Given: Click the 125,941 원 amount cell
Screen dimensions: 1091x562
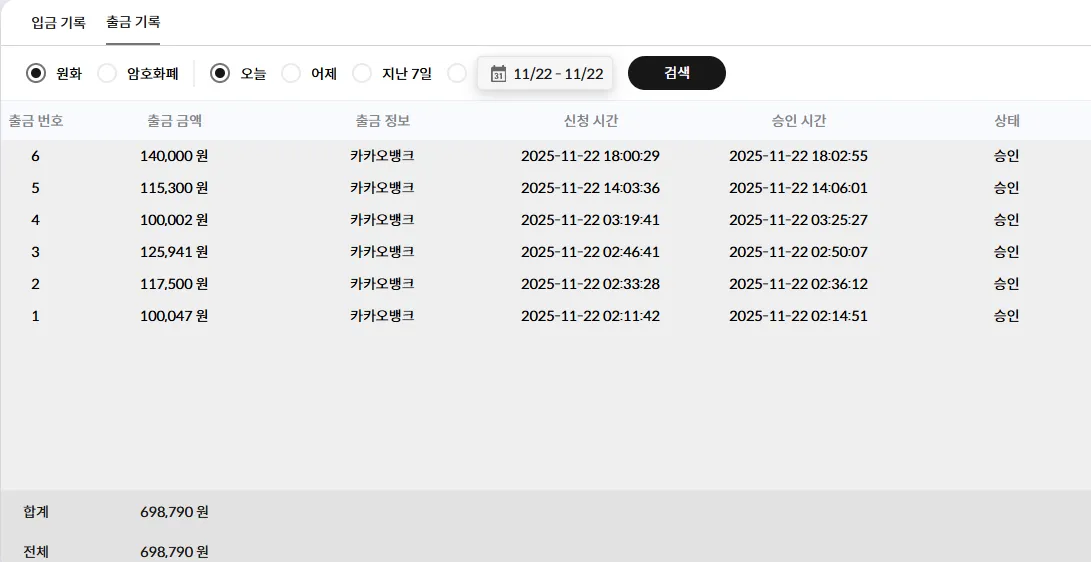Looking at the screenshot, I should 174,252.
